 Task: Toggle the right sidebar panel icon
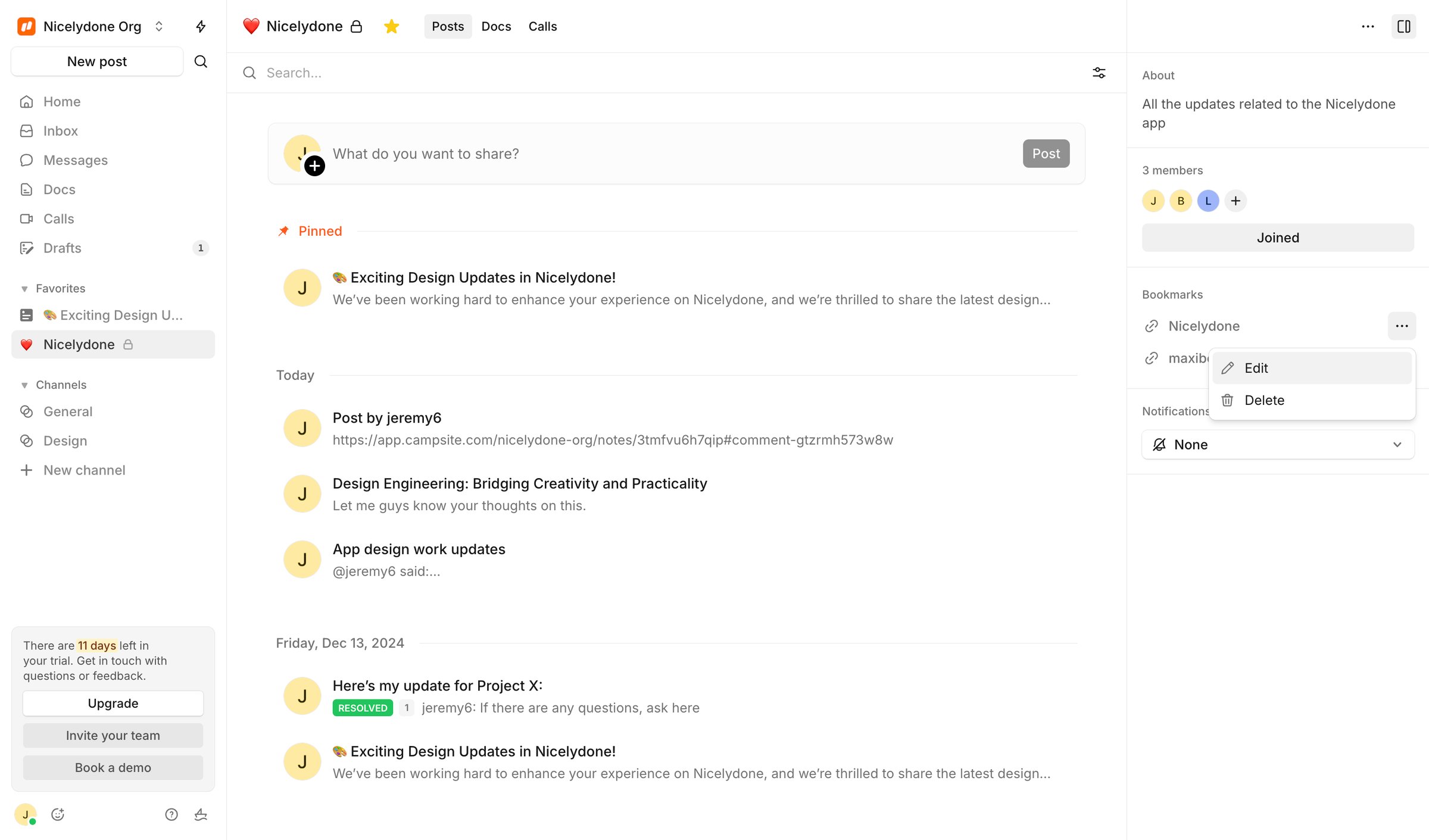[1403, 26]
